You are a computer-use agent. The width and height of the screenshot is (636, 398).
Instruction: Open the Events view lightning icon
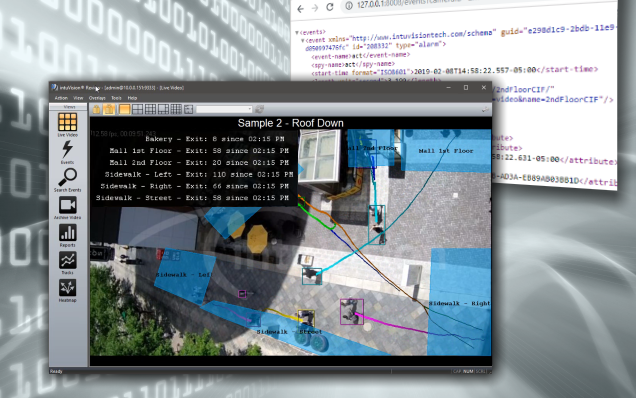pyautogui.click(x=67, y=149)
